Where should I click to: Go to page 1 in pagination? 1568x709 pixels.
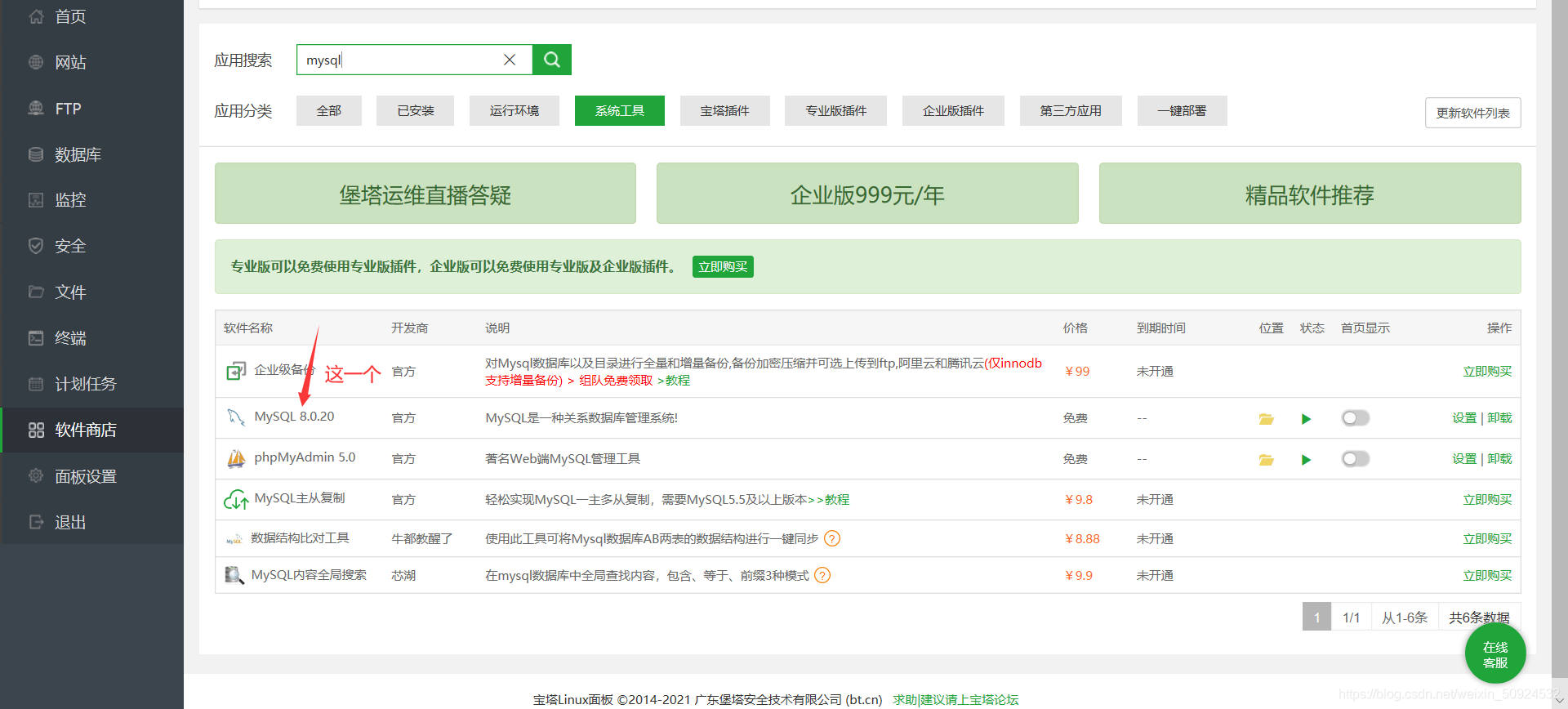[x=1316, y=617]
